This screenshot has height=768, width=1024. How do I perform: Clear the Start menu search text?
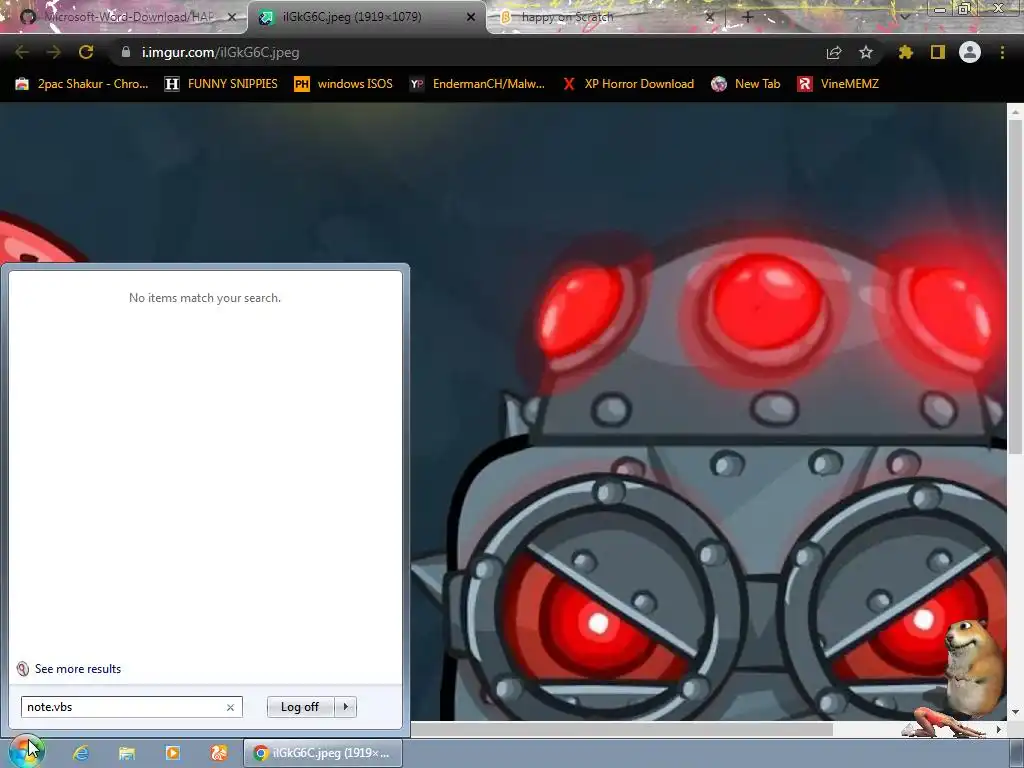[x=231, y=707]
